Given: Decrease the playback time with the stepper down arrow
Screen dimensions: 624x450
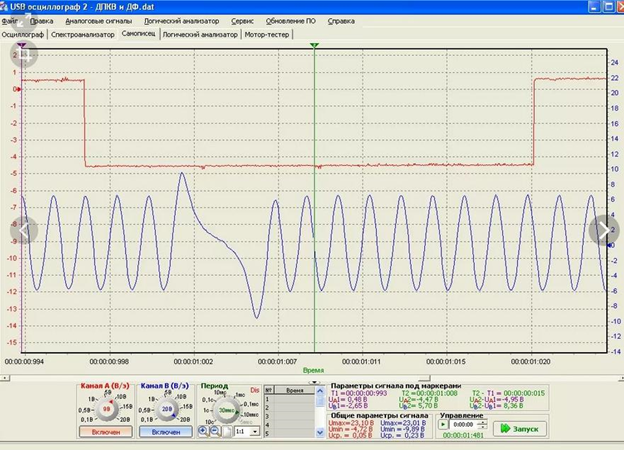Looking at the screenshot, I should pyautogui.click(x=482, y=427).
